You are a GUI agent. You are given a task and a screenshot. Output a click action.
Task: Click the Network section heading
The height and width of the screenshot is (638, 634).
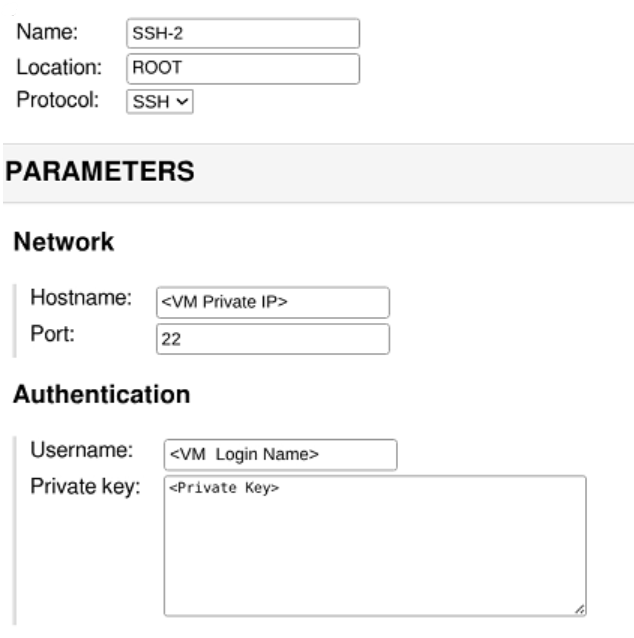point(63,242)
